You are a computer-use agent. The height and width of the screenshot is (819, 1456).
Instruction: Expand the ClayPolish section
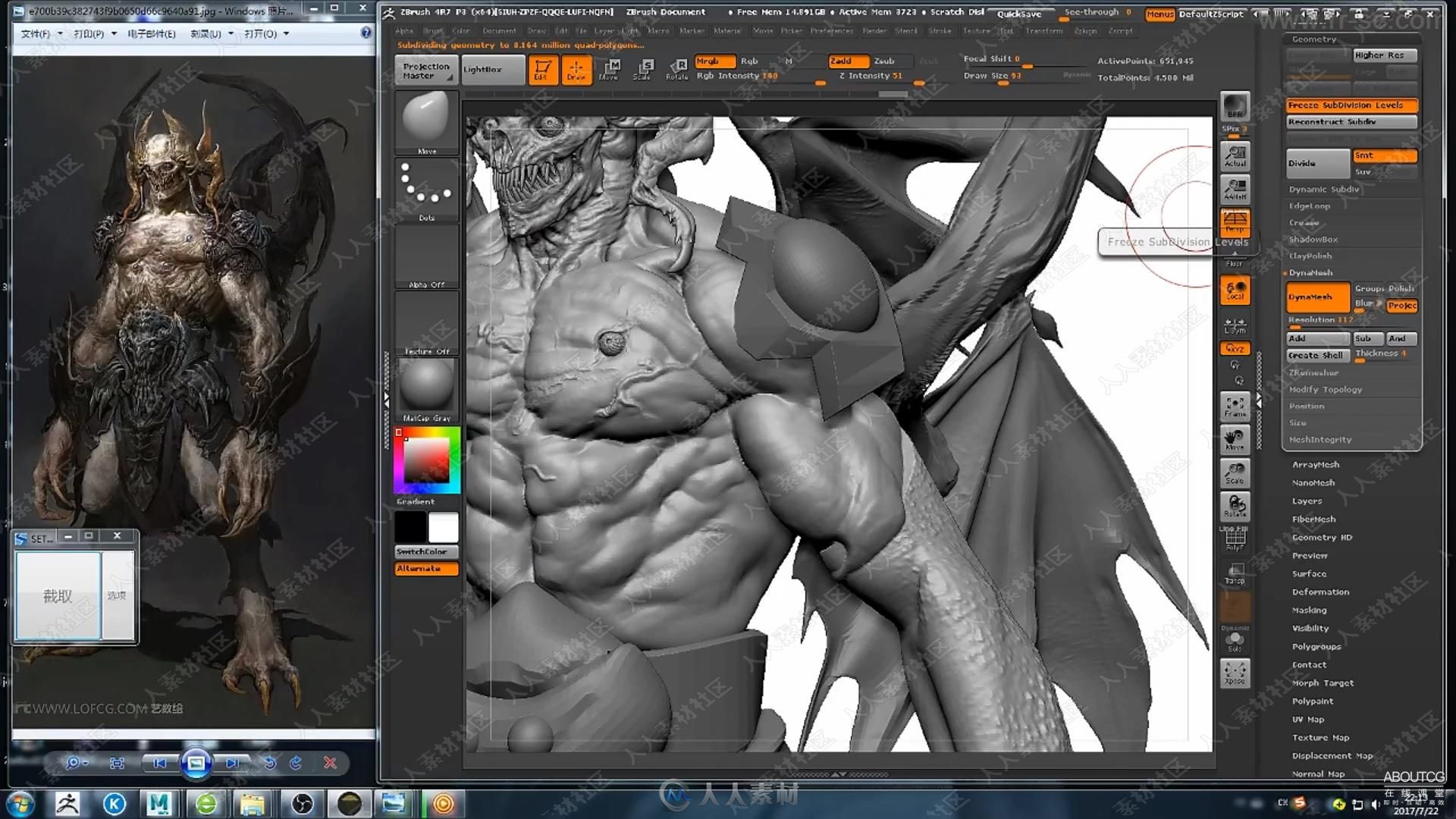[1310, 256]
